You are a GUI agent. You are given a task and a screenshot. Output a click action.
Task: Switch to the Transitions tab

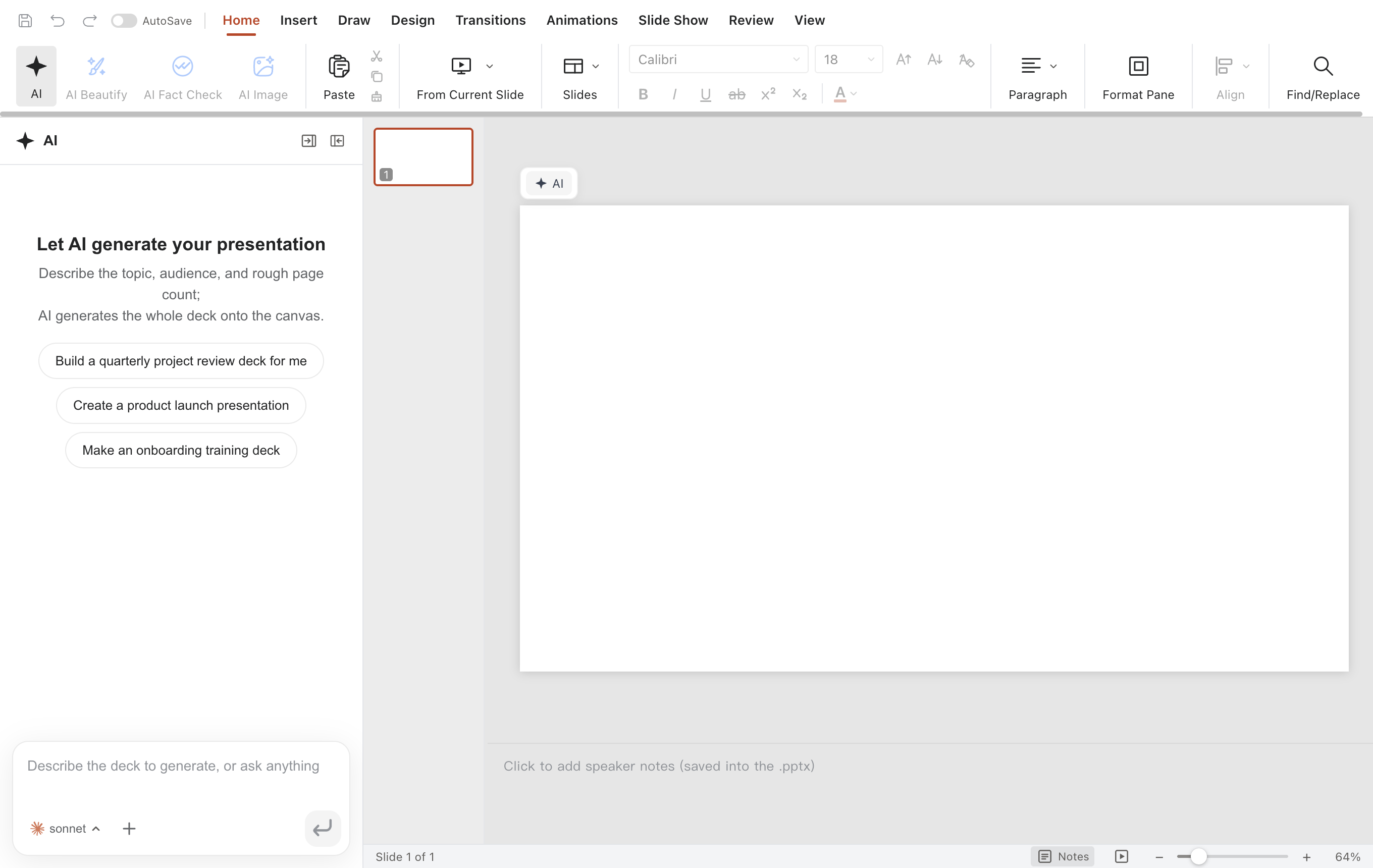point(490,21)
